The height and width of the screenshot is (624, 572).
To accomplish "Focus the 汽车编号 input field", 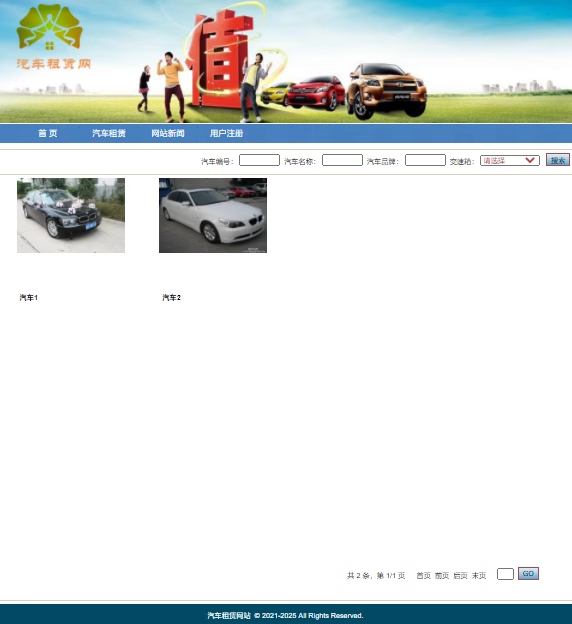I will (x=259, y=160).
